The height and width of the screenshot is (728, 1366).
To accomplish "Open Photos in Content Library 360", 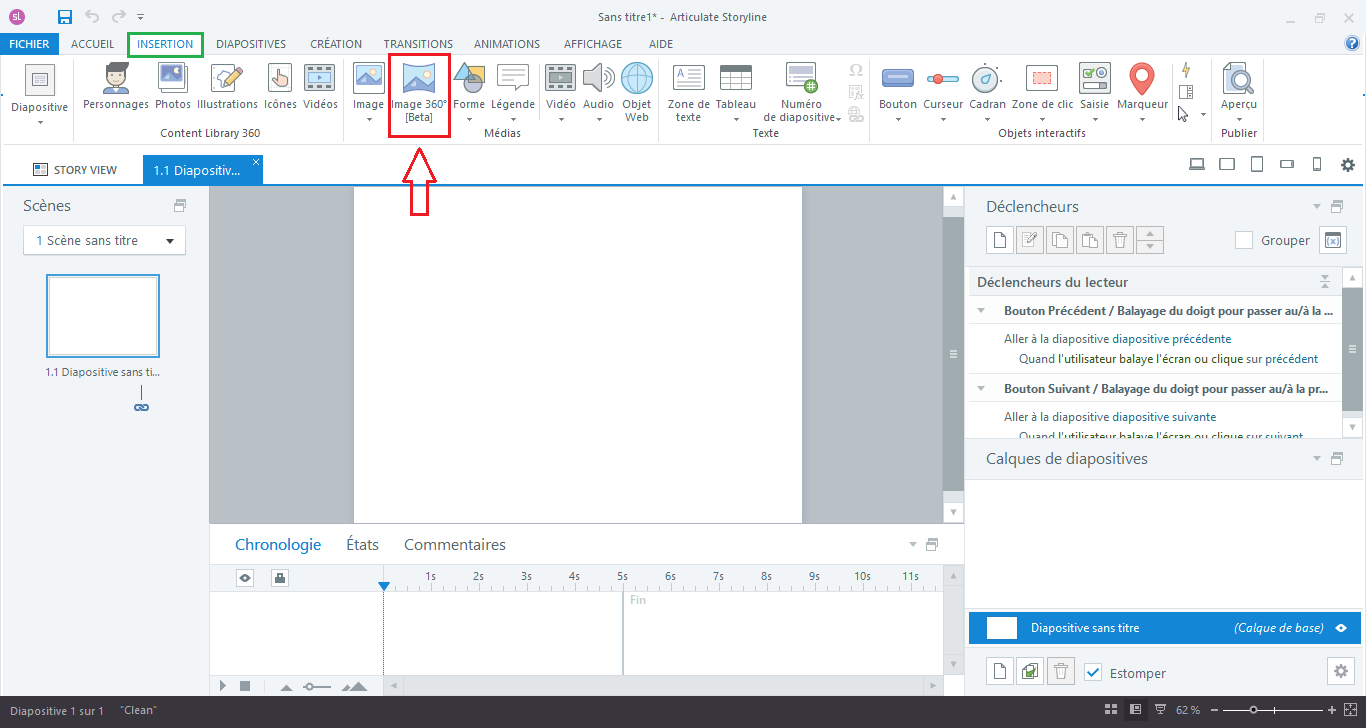I will tap(173, 86).
